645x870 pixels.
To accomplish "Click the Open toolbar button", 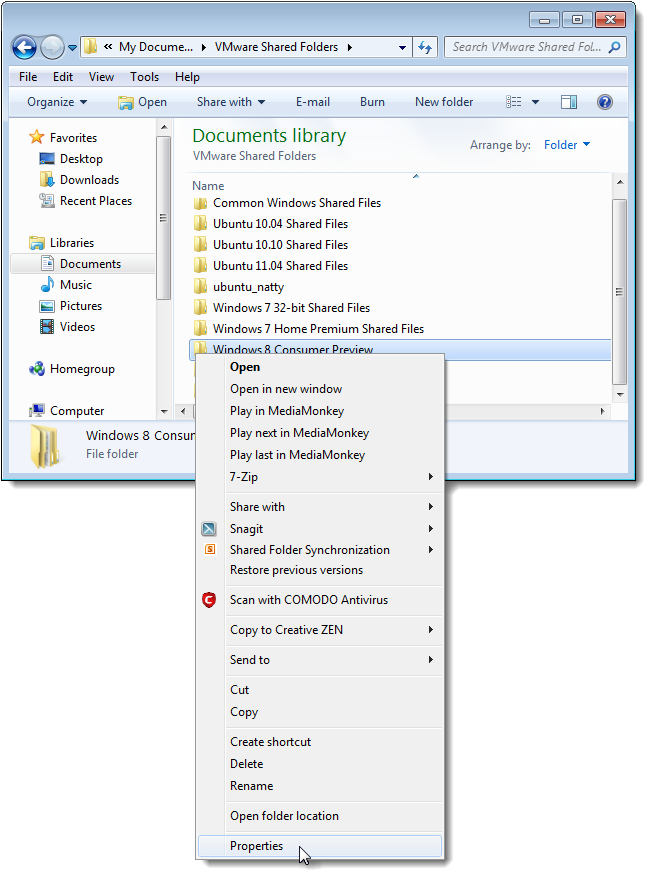I will point(143,102).
